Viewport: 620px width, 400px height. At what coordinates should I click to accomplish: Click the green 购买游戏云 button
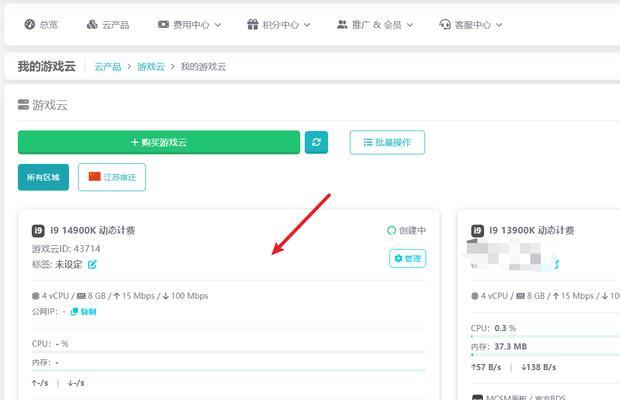[x=159, y=142]
